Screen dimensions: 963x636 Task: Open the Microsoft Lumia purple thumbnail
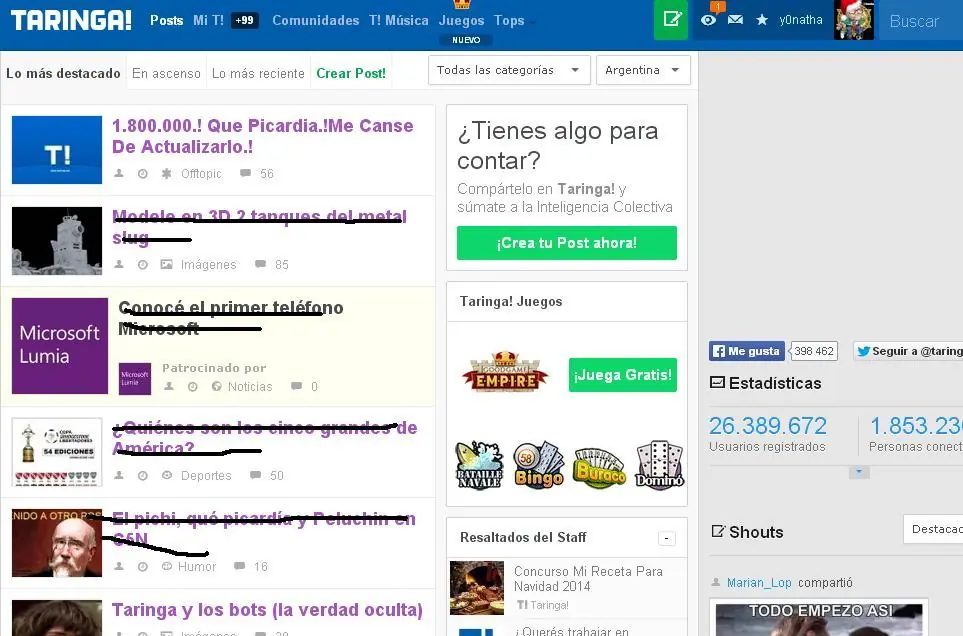pos(60,346)
